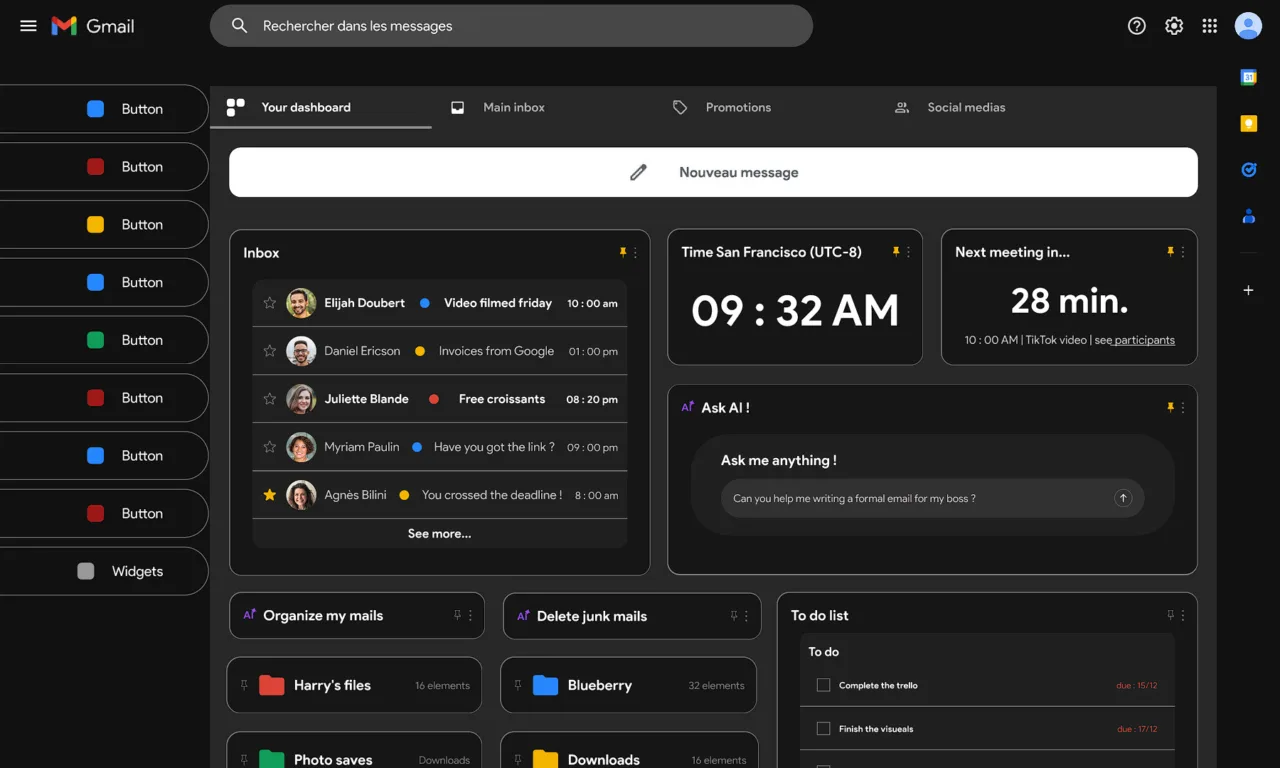This screenshot has width=1280, height=768.
Task: Open Gmail settings gear
Action: [1174, 26]
